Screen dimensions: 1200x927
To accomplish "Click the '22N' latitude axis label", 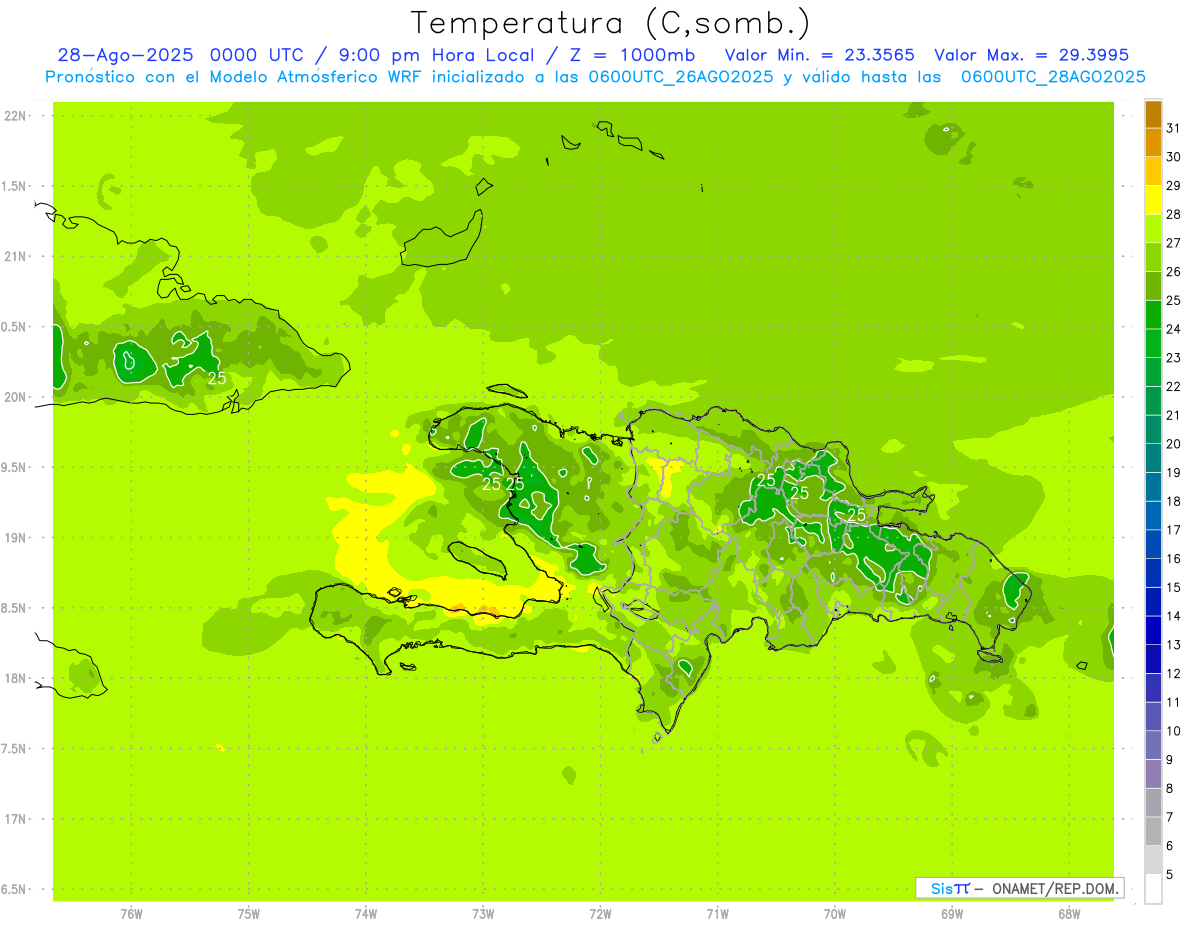I will coord(15,116).
